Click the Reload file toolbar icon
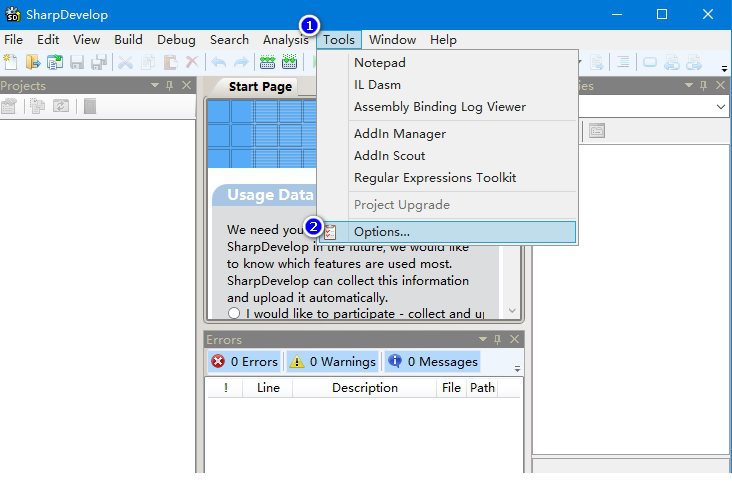 pyautogui.click(x=55, y=62)
